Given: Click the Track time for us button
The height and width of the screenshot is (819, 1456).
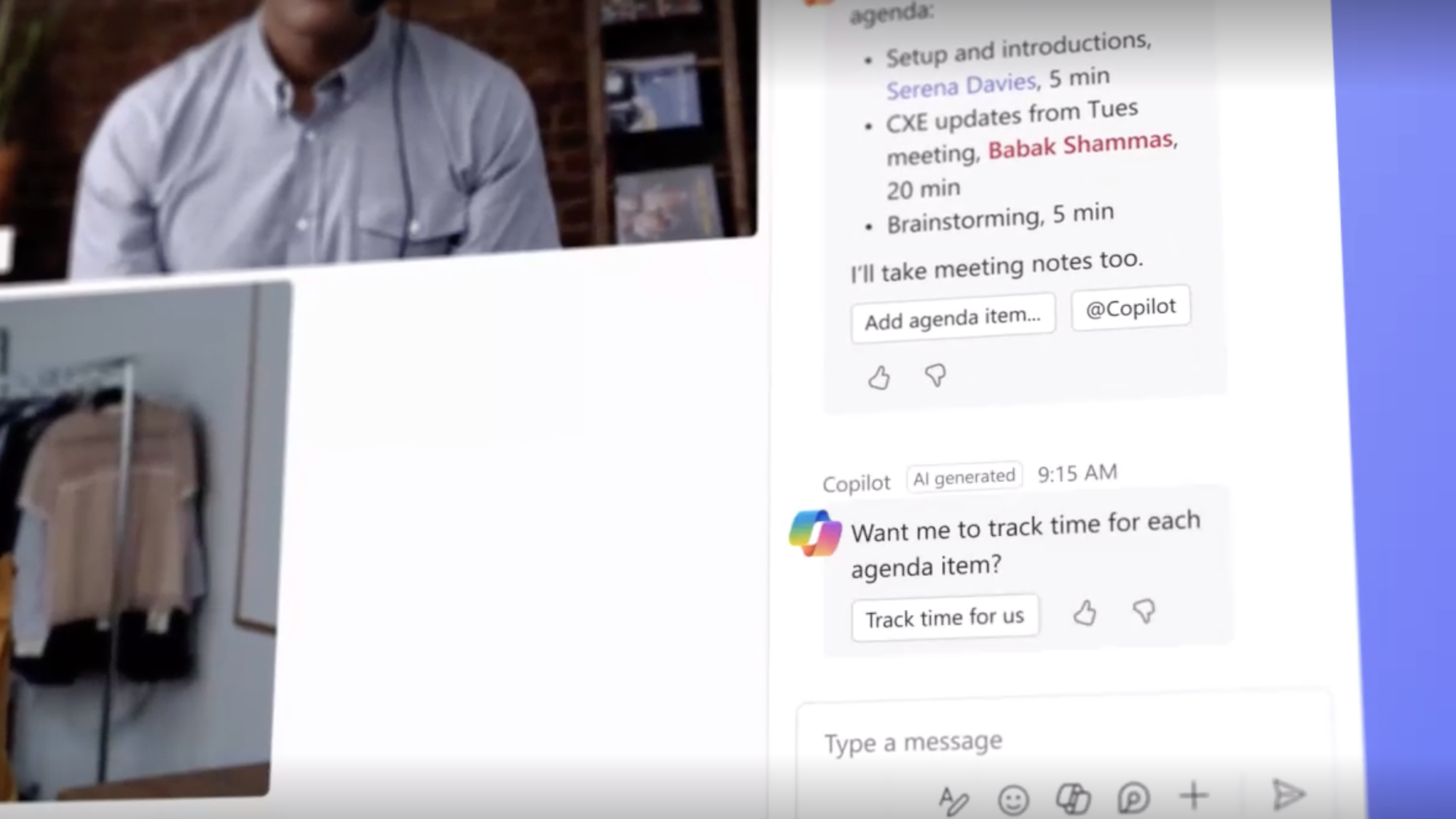Looking at the screenshot, I should pyautogui.click(x=944, y=617).
